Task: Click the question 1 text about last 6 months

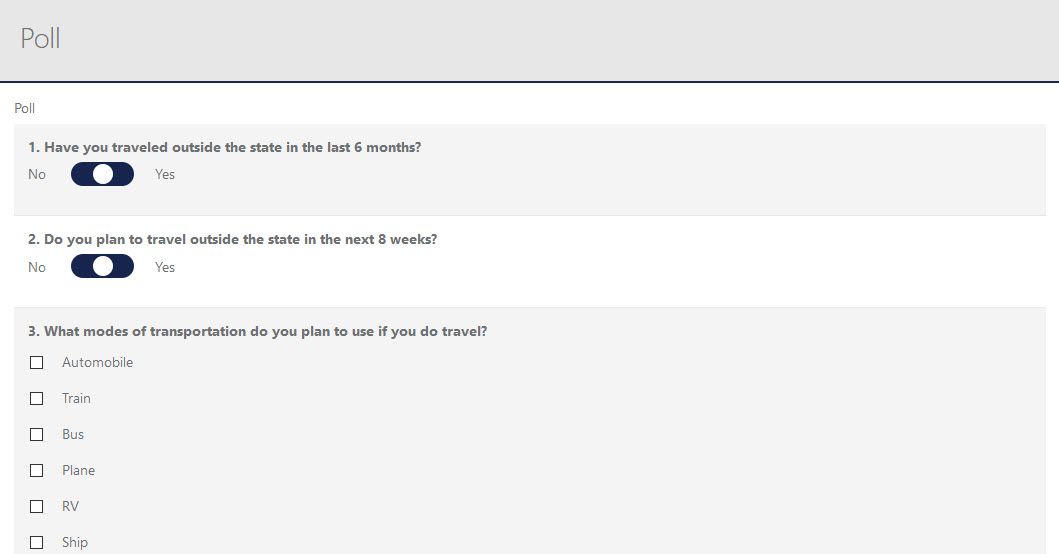Action: (225, 147)
